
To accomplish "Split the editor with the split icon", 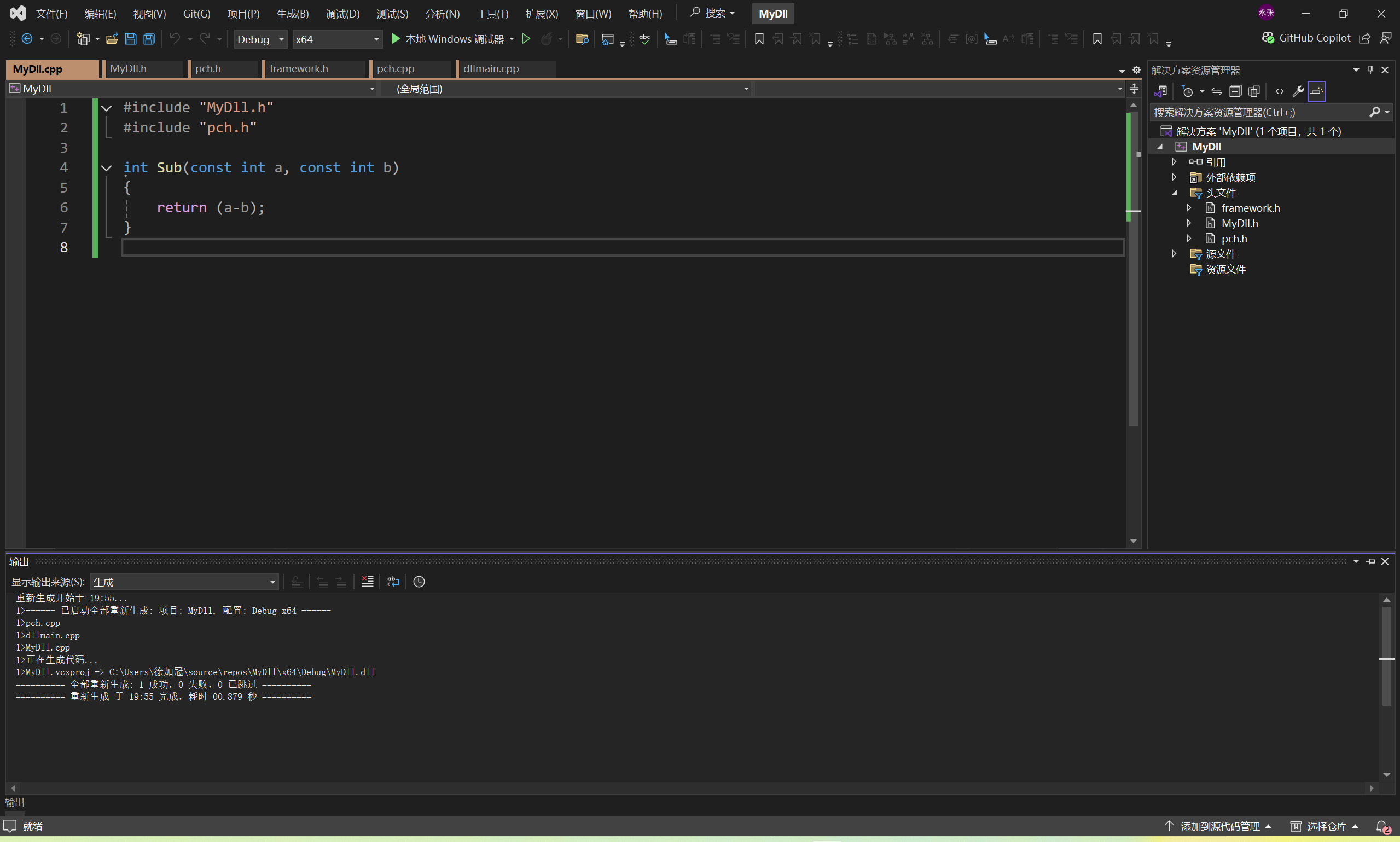I will coord(1134,89).
